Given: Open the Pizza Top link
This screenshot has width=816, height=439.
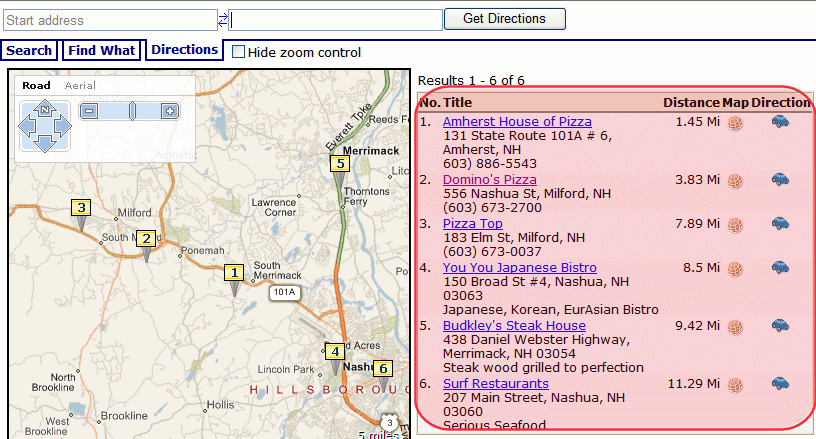Looking at the screenshot, I should click(x=473, y=223).
